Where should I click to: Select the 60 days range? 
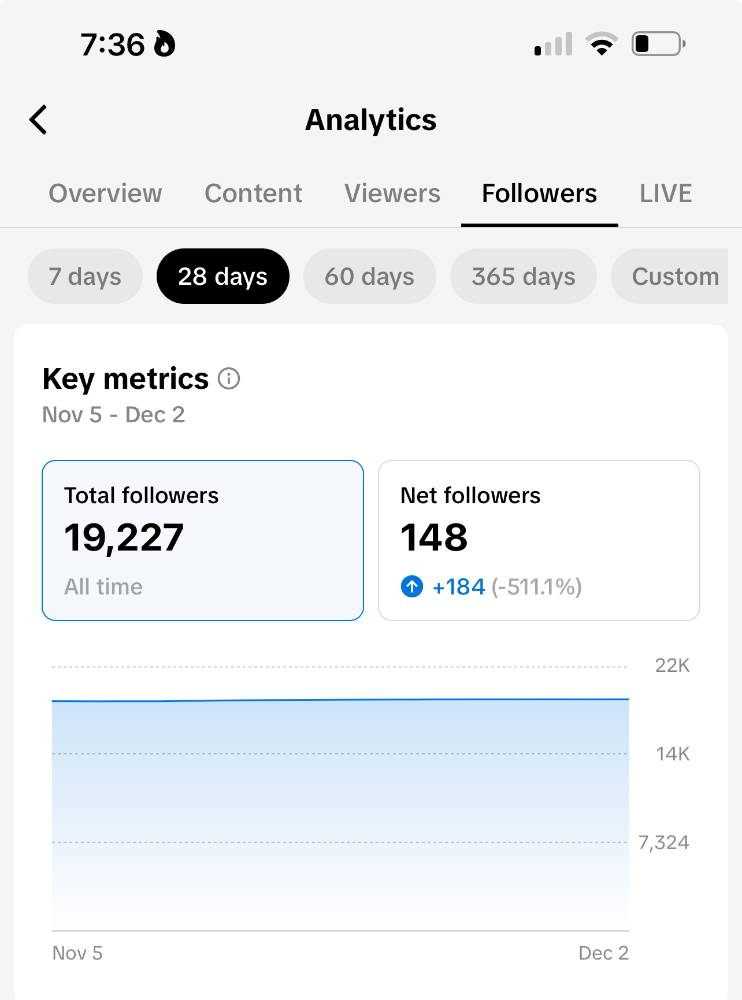pos(369,276)
